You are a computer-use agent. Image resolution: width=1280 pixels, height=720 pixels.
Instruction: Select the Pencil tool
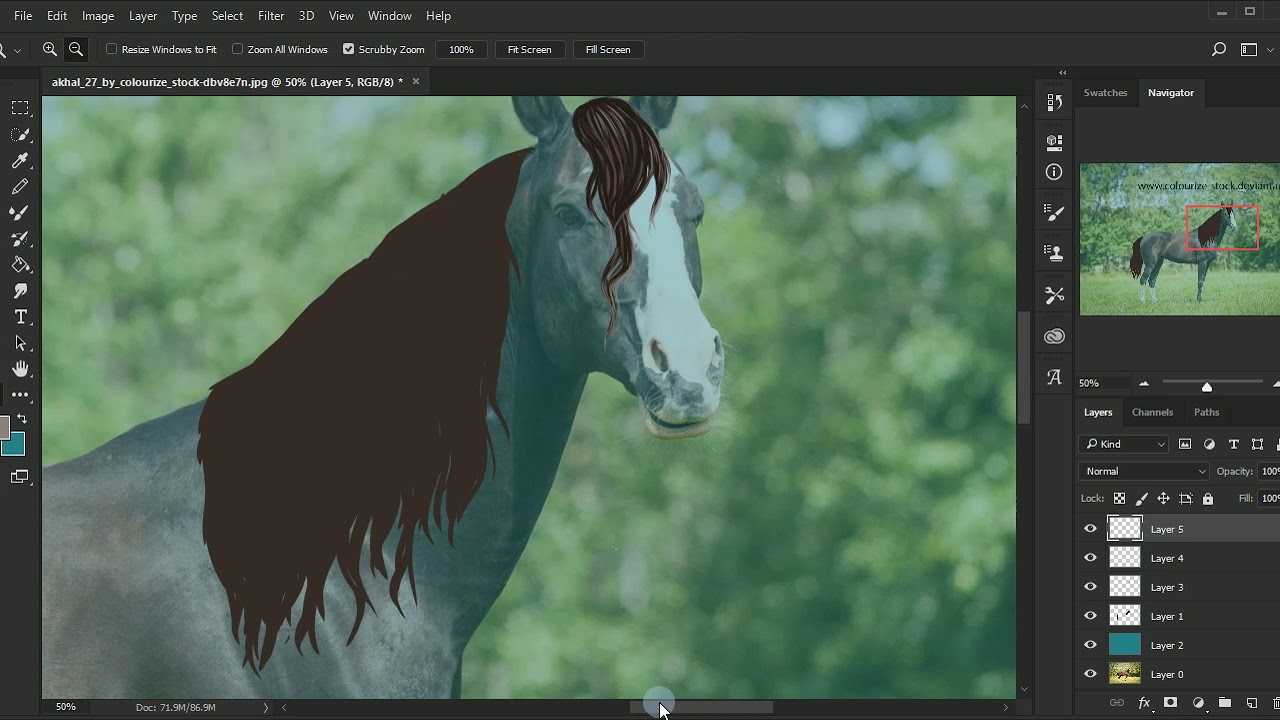tap(20, 187)
